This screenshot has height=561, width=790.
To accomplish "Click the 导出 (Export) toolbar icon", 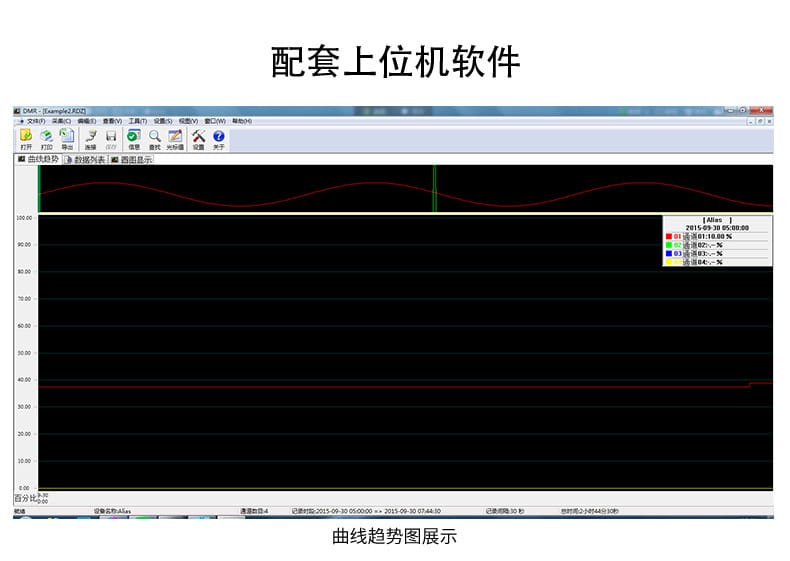I will point(67,137).
